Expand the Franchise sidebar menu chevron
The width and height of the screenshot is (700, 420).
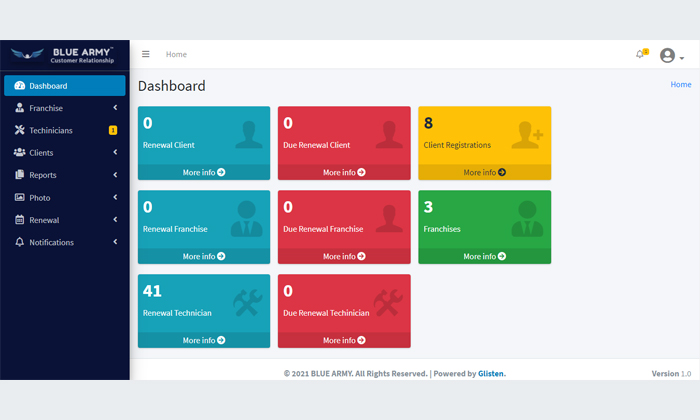pyautogui.click(x=115, y=108)
